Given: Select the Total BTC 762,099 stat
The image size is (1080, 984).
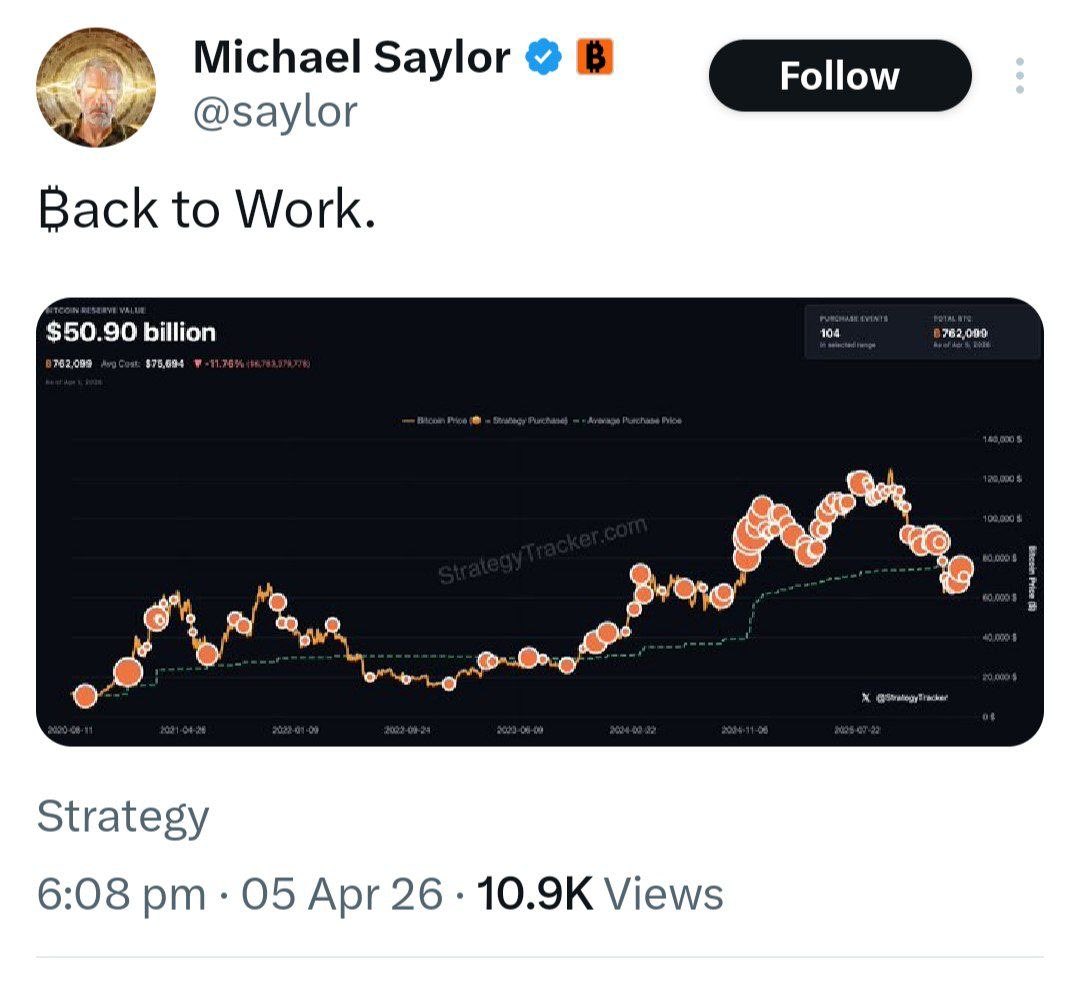Looking at the screenshot, I should (x=960, y=332).
